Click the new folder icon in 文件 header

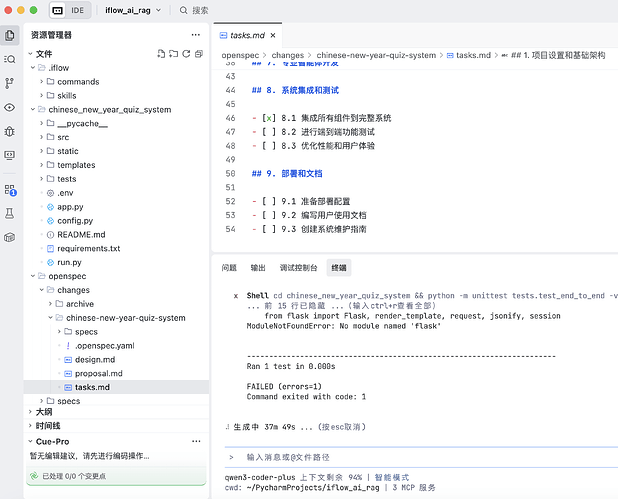pos(173,54)
